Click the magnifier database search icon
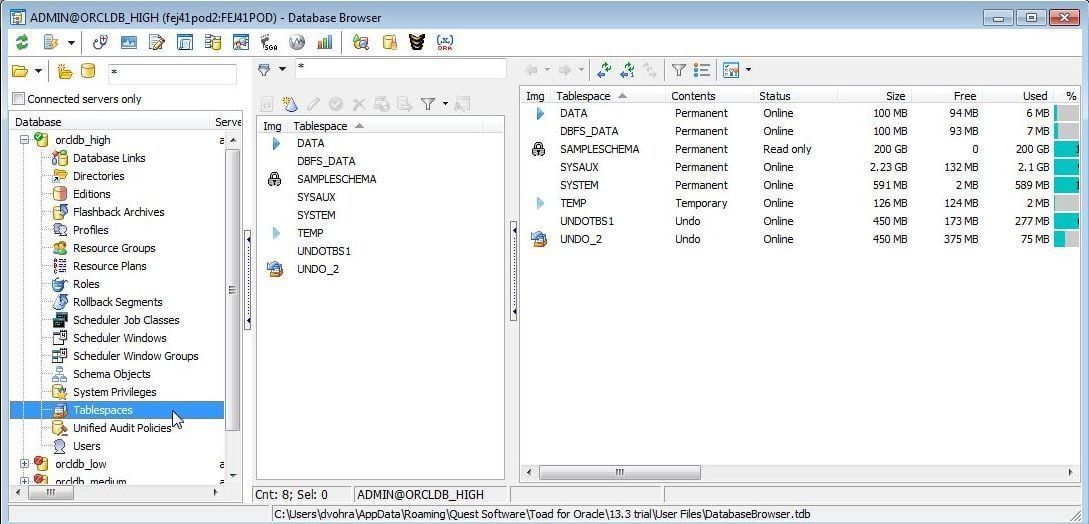Screen dimensions: 1089x524 [360, 43]
